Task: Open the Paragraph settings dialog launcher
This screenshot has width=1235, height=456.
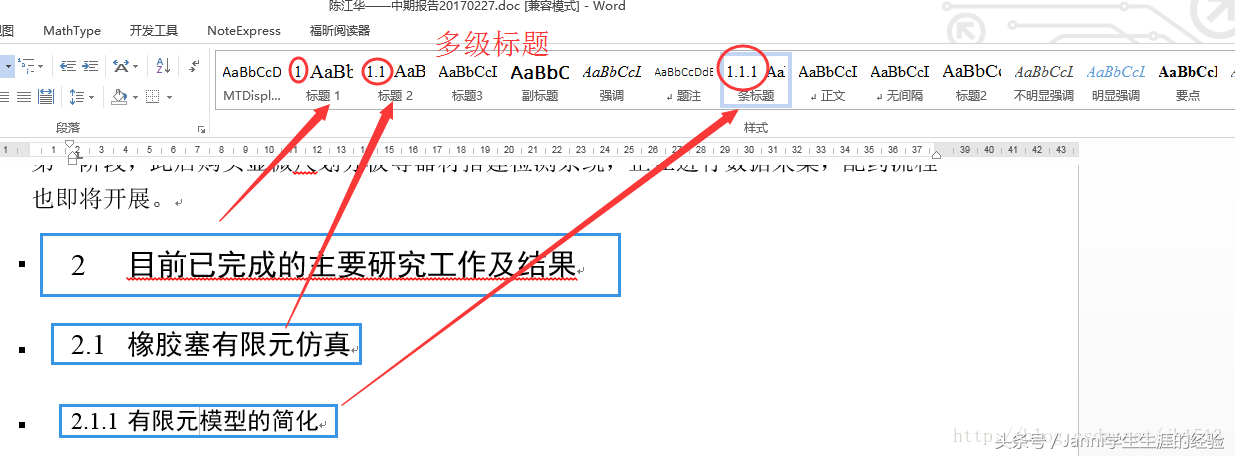Action: (201, 129)
